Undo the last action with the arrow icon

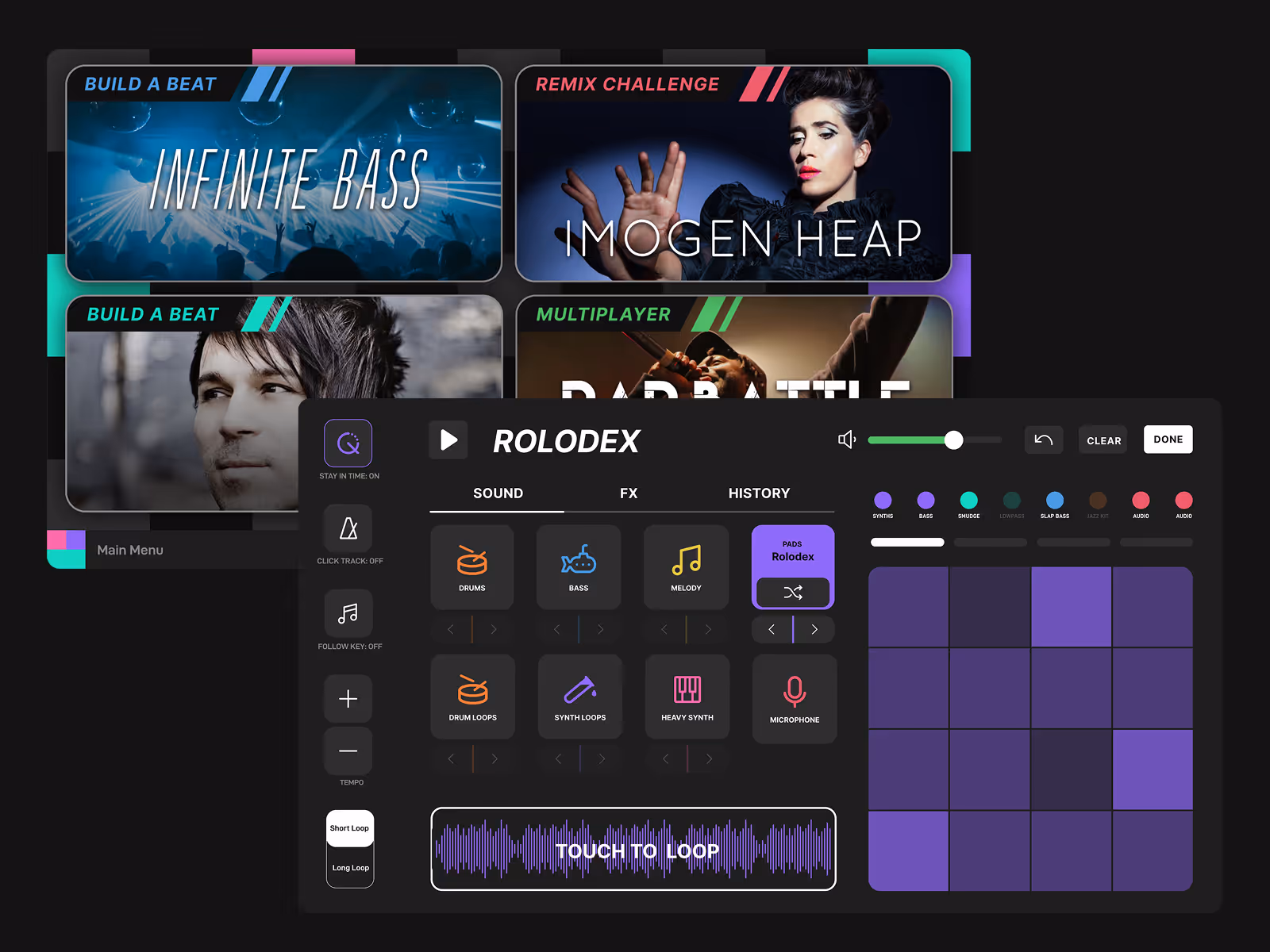[x=1044, y=440]
